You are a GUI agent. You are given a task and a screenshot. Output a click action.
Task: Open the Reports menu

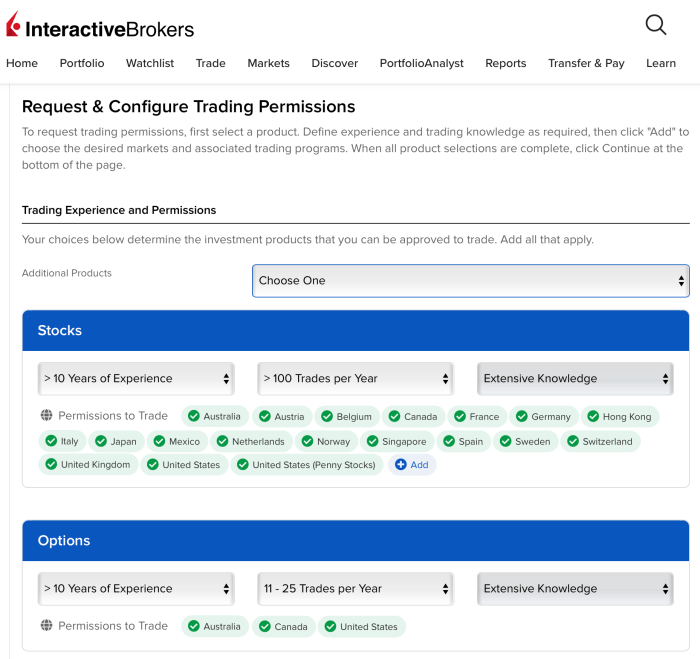click(x=506, y=63)
